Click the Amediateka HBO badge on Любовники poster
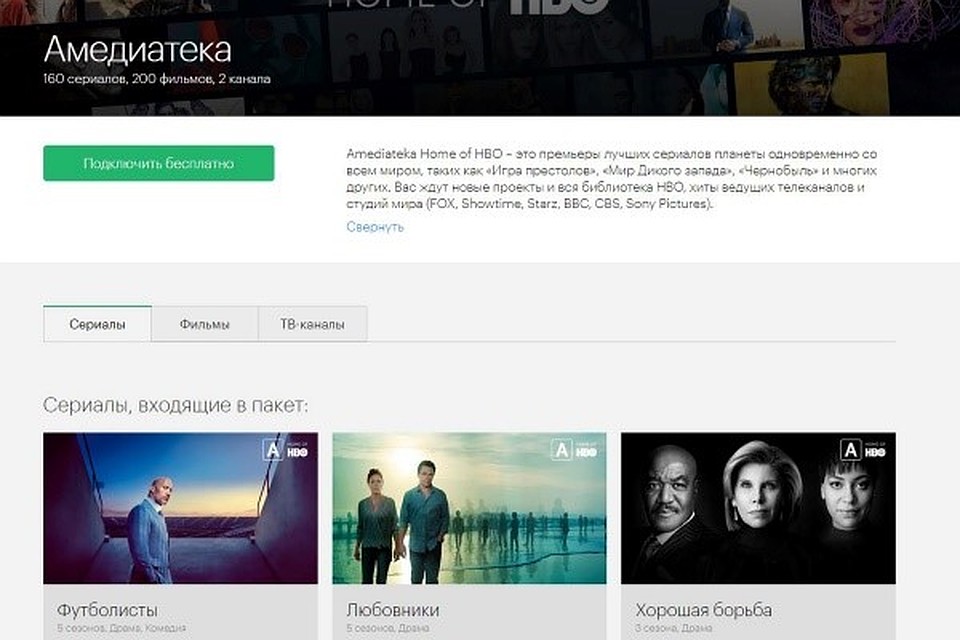 click(x=574, y=450)
